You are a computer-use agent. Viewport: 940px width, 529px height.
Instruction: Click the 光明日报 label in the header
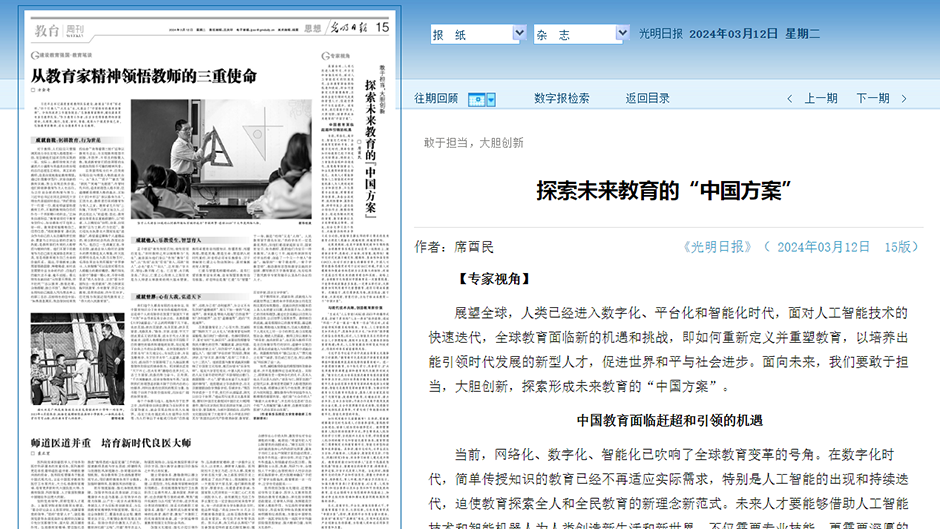coord(661,34)
